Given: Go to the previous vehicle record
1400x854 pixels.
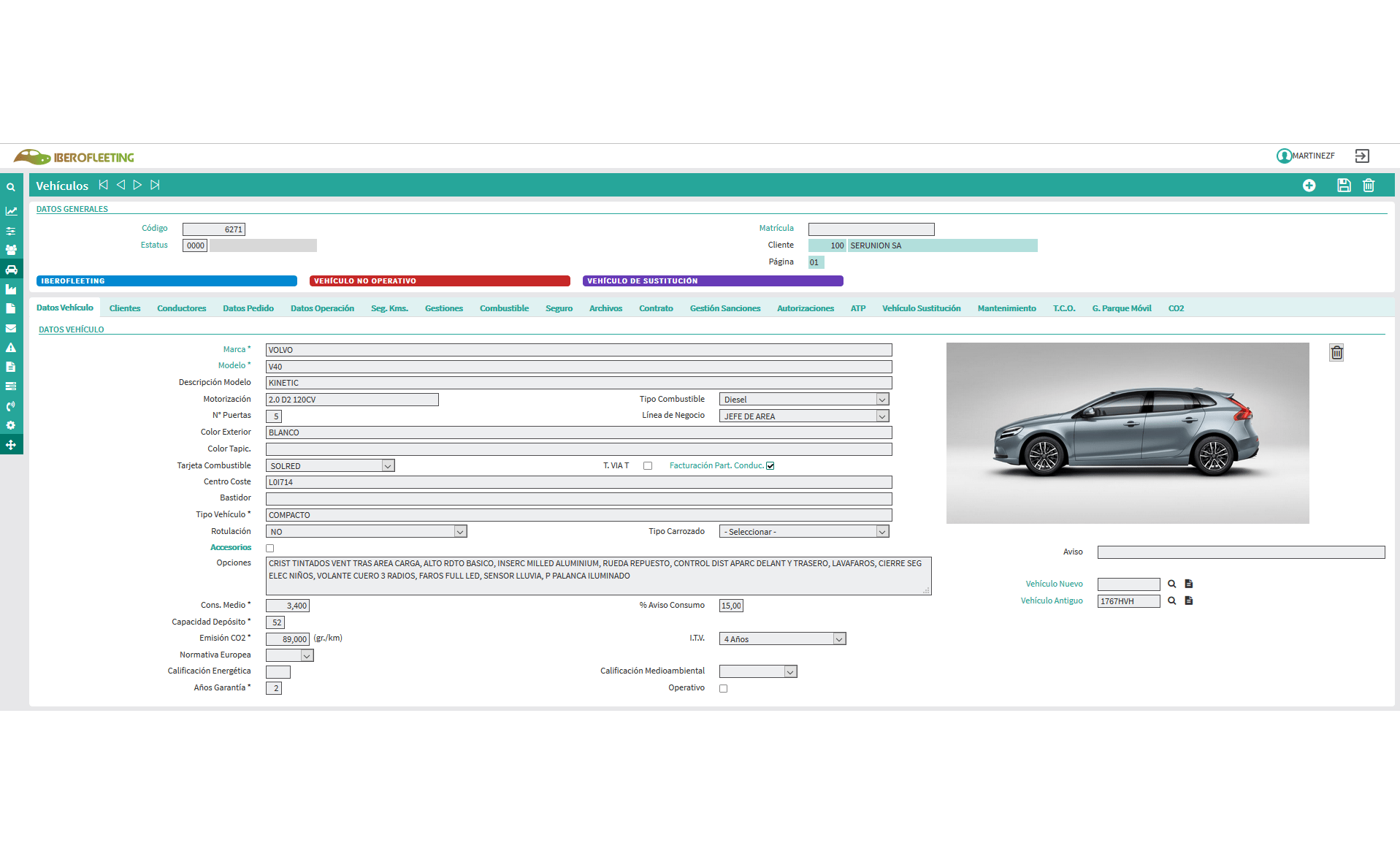Looking at the screenshot, I should point(121,185).
